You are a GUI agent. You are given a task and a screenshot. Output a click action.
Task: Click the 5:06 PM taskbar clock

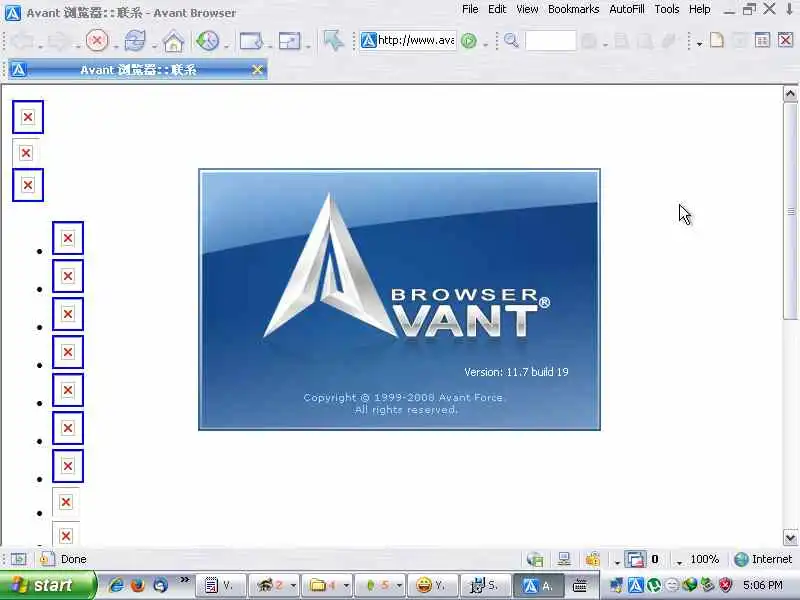click(762, 585)
